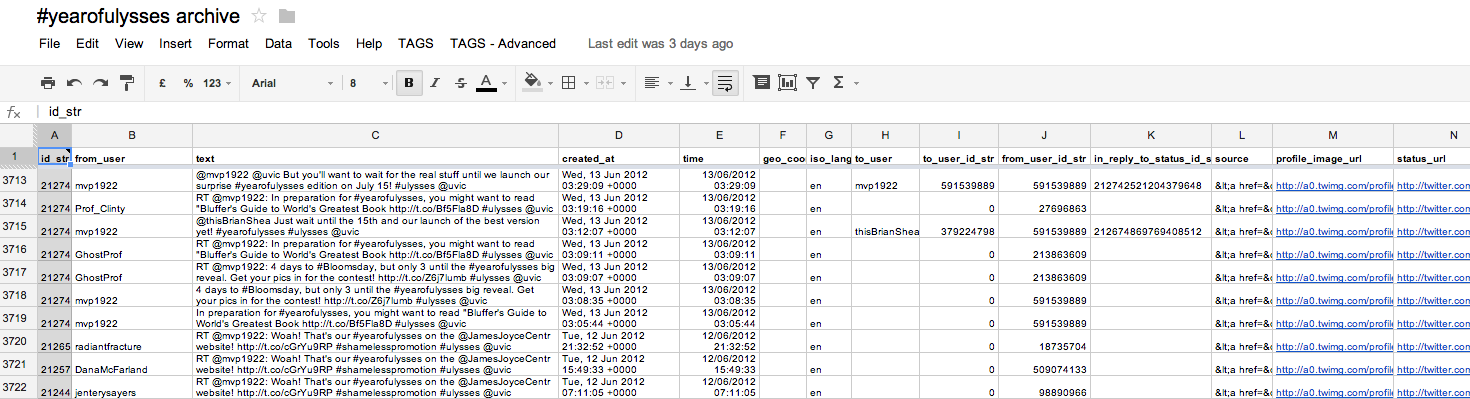Click cell with from_user jenterysayers
The width and height of the screenshot is (1470, 399).
pos(132,387)
